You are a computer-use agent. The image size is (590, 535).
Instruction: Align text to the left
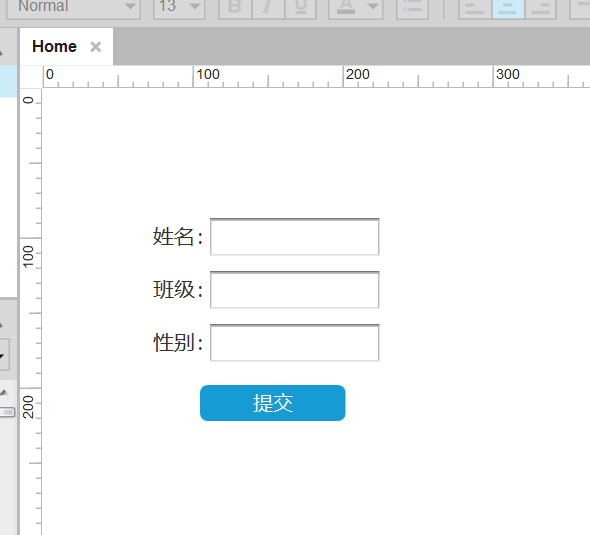click(475, 8)
